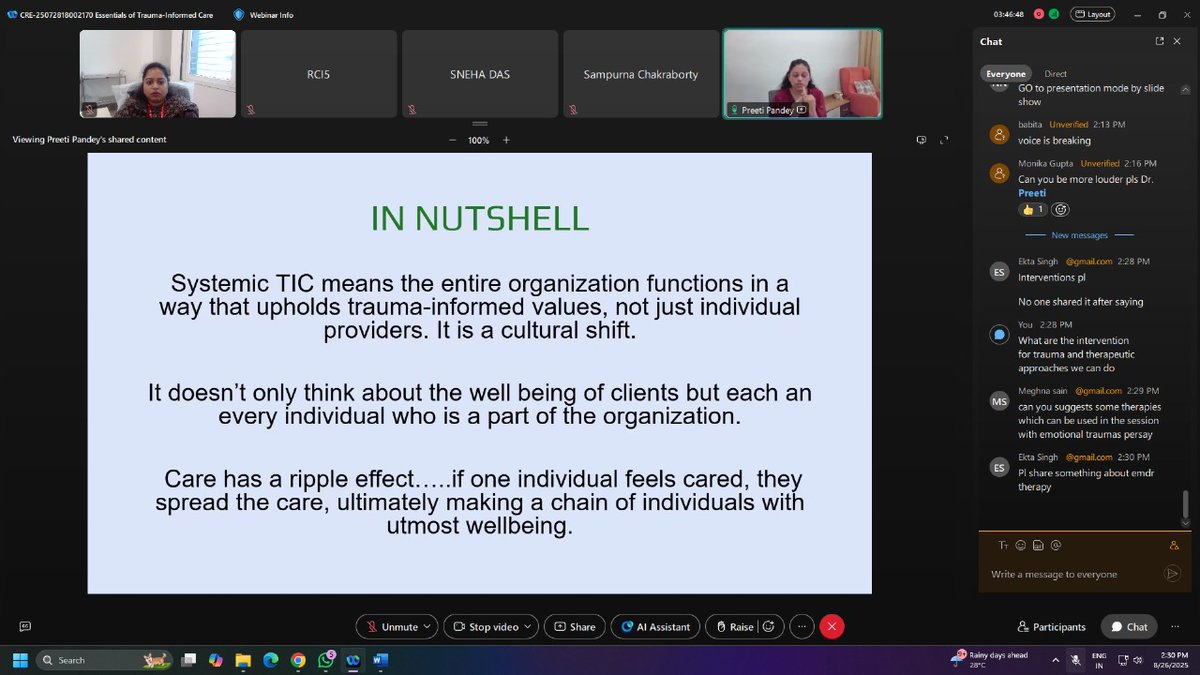Screen dimensions: 1200x675
Task: Click the Windows taskbar Search box
Action: pos(105,660)
